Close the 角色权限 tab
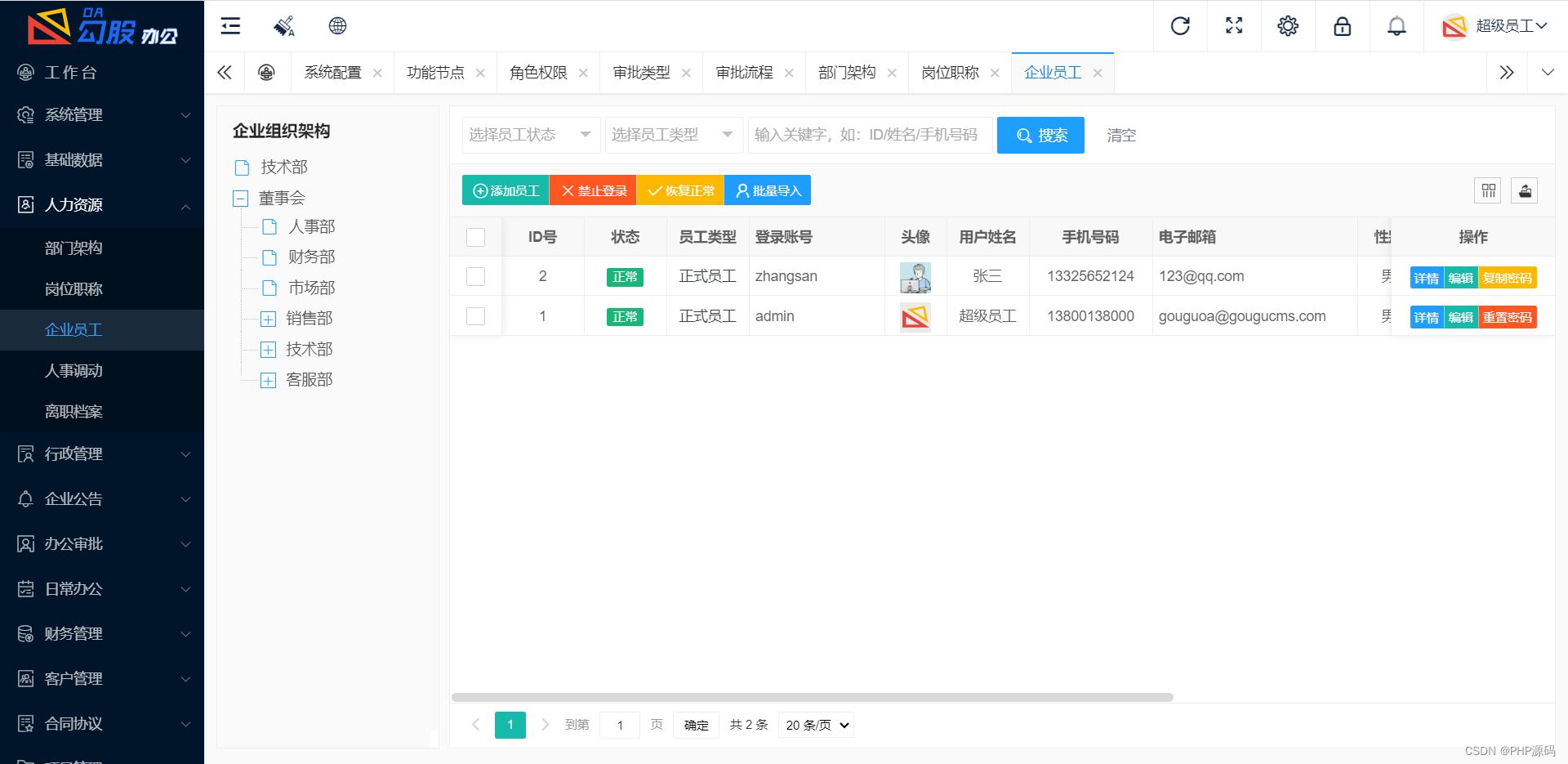1568x764 pixels. pyautogui.click(x=583, y=73)
